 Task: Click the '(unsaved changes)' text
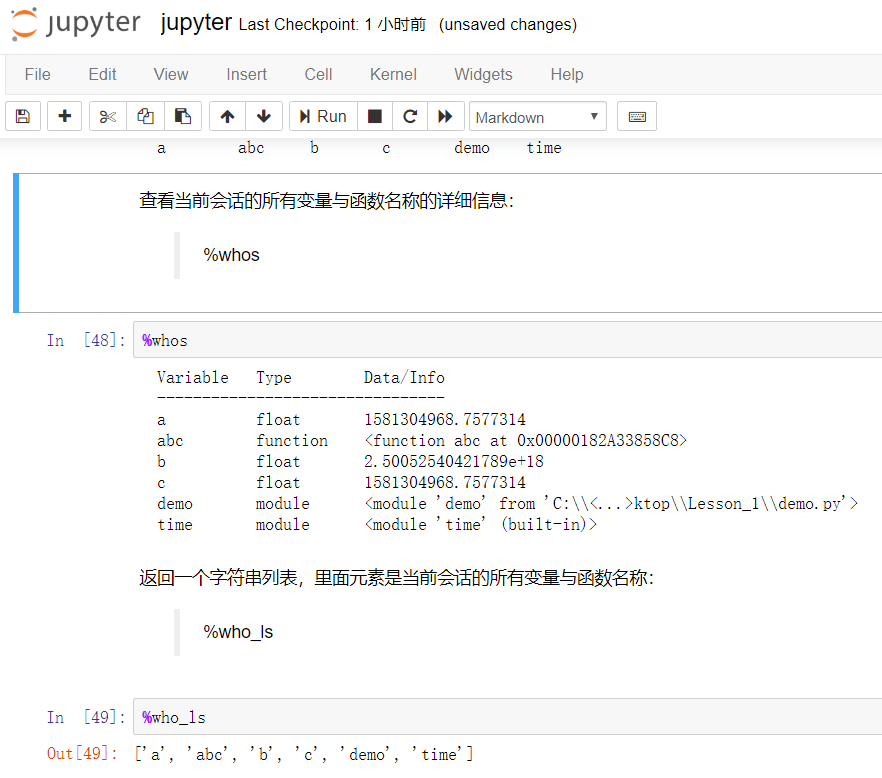[x=508, y=25]
